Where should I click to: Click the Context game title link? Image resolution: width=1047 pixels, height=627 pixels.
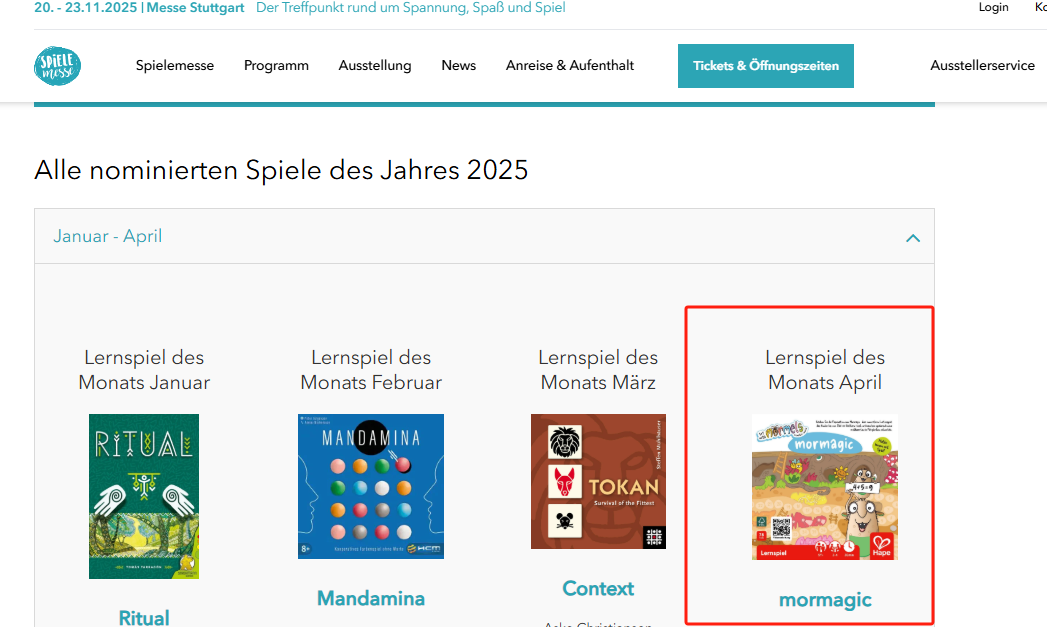[598, 588]
